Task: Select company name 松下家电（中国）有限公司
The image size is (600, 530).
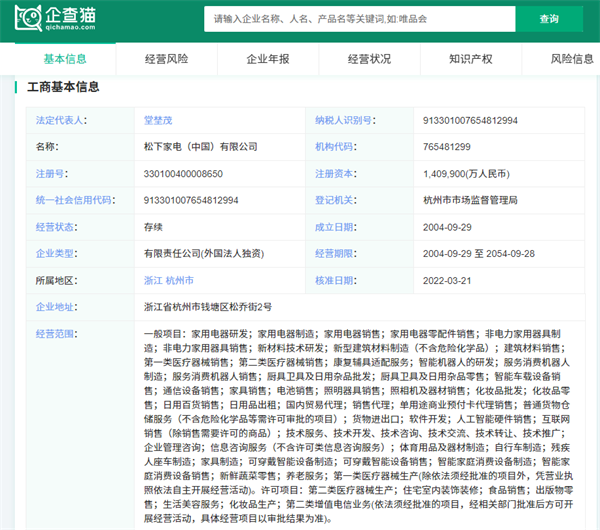Action: 201,147
